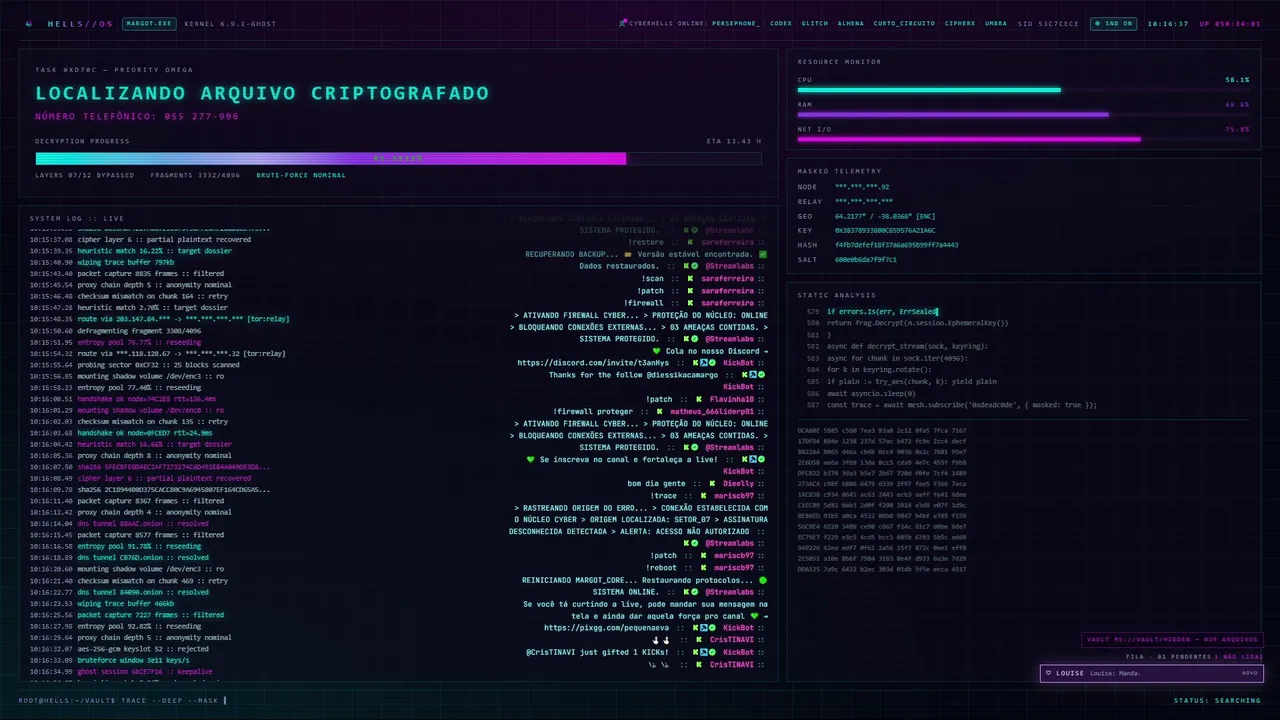
Task: Select CODEX in the online list
Action: [781, 23]
